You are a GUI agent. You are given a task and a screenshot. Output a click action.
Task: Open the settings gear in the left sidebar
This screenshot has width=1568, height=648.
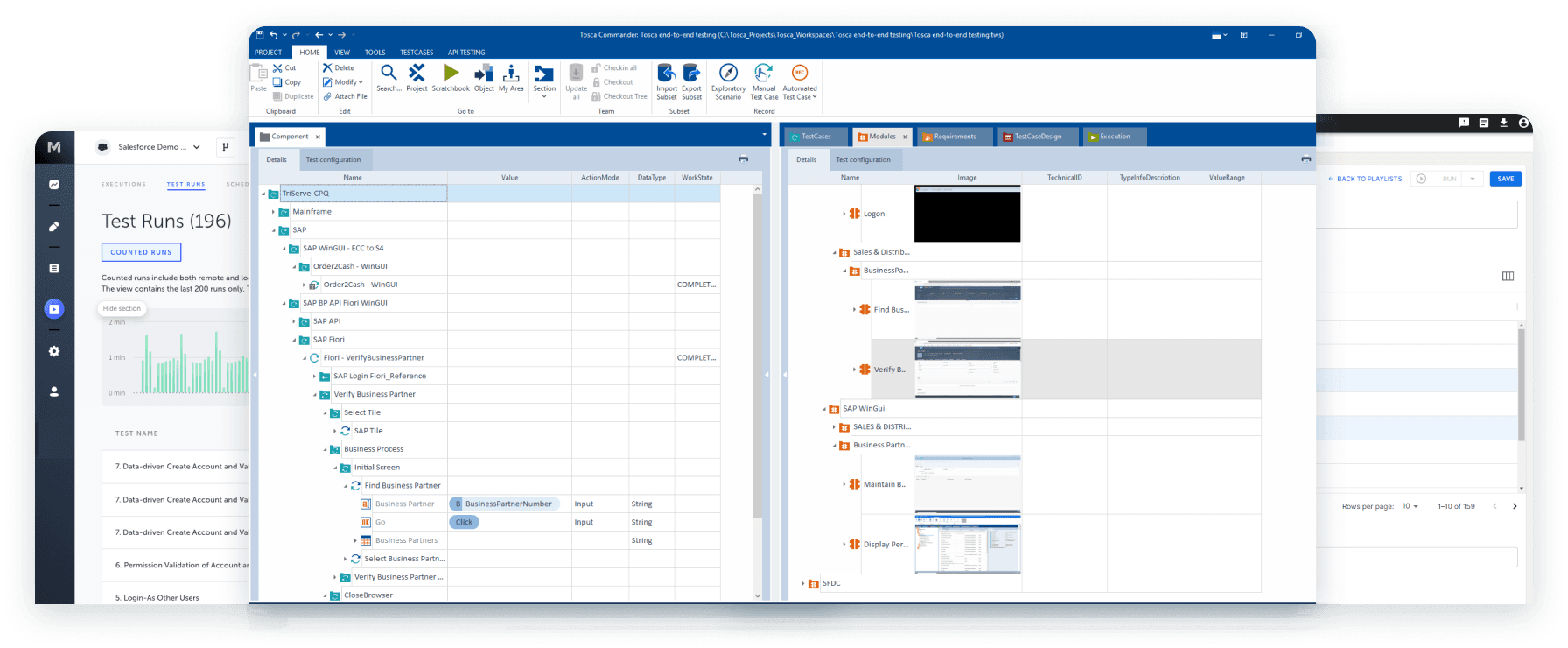[x=54, y=351]
